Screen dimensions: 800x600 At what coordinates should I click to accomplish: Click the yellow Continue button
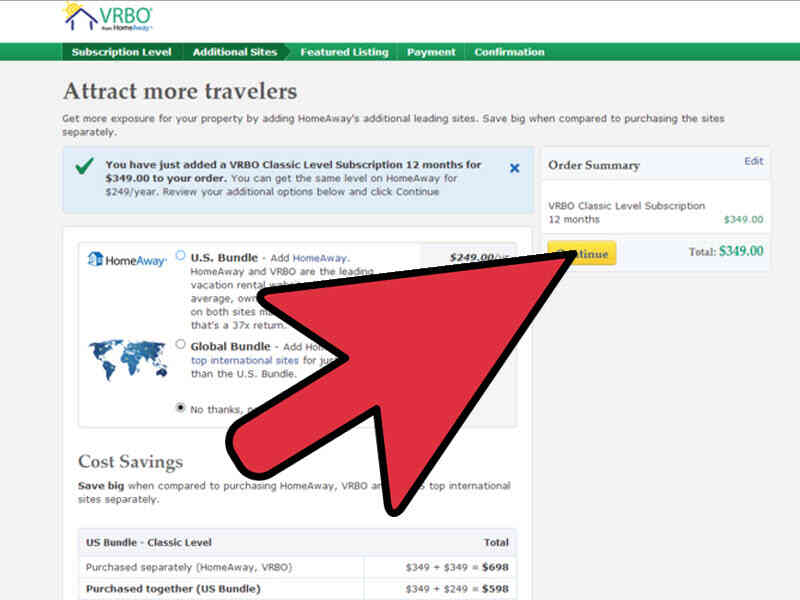point(582,253)
